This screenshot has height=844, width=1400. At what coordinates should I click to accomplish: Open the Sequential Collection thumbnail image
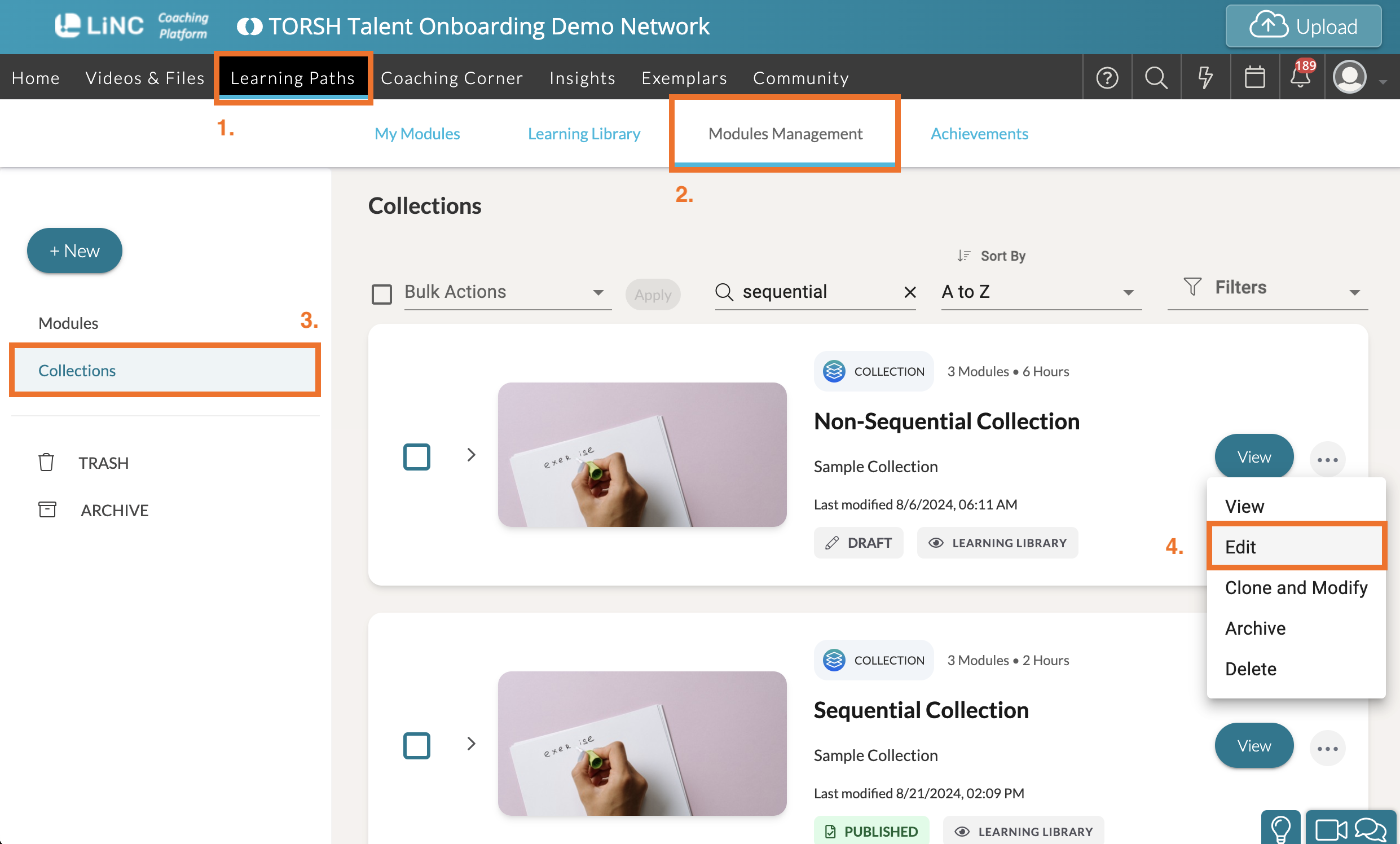click(x=641, y=743)
